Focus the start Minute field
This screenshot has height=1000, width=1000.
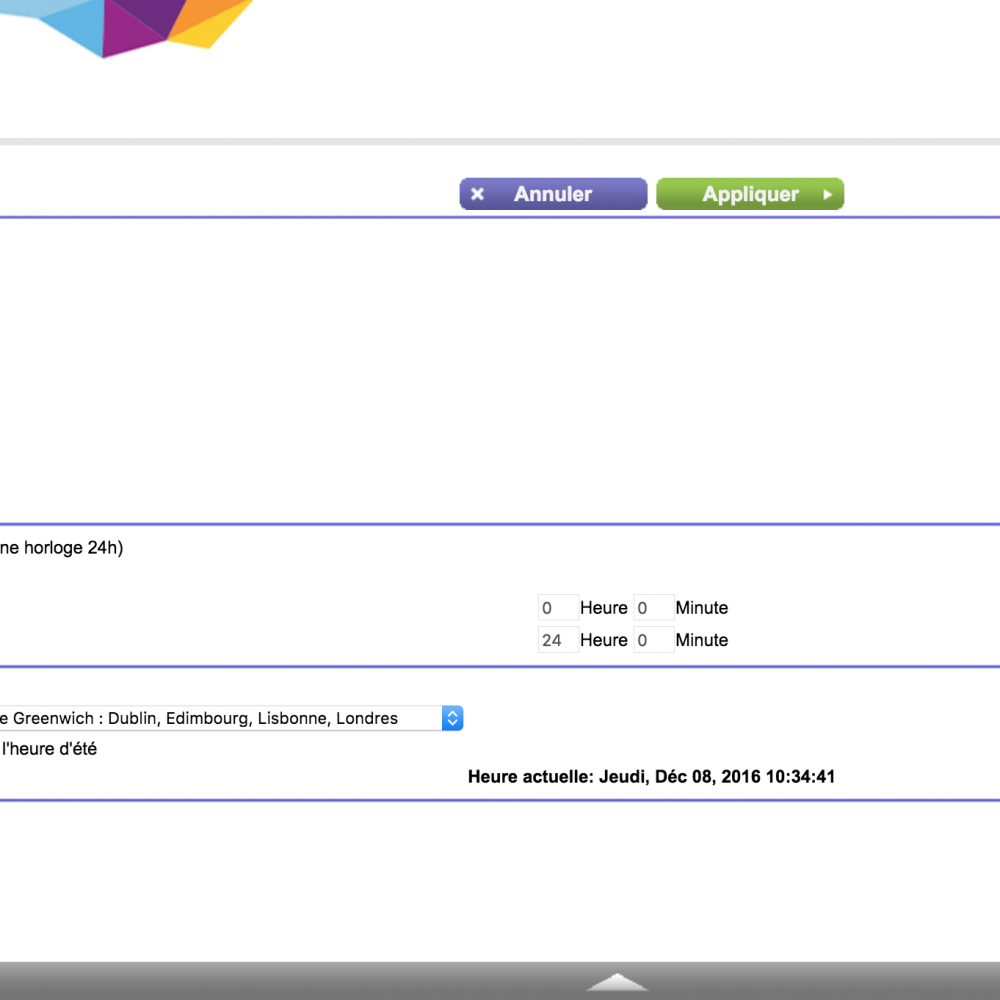(x=654, y=608)
